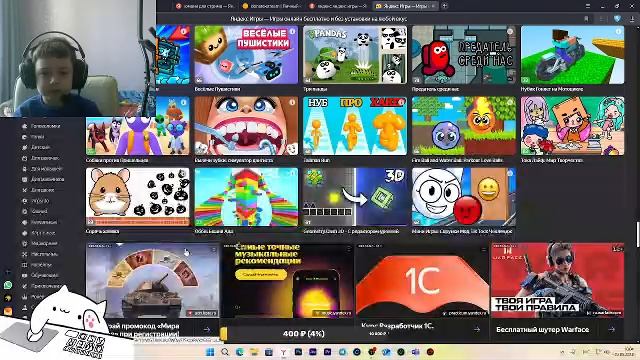Click arrow on the 1C course ad
Image resolution: width=640 pixels, height=360 pixels.
click(477, 329)
